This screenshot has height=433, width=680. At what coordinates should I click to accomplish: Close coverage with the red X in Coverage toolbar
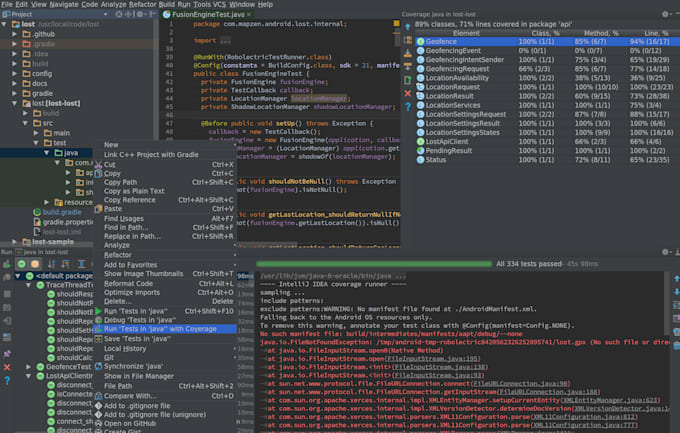coord(408,93)
